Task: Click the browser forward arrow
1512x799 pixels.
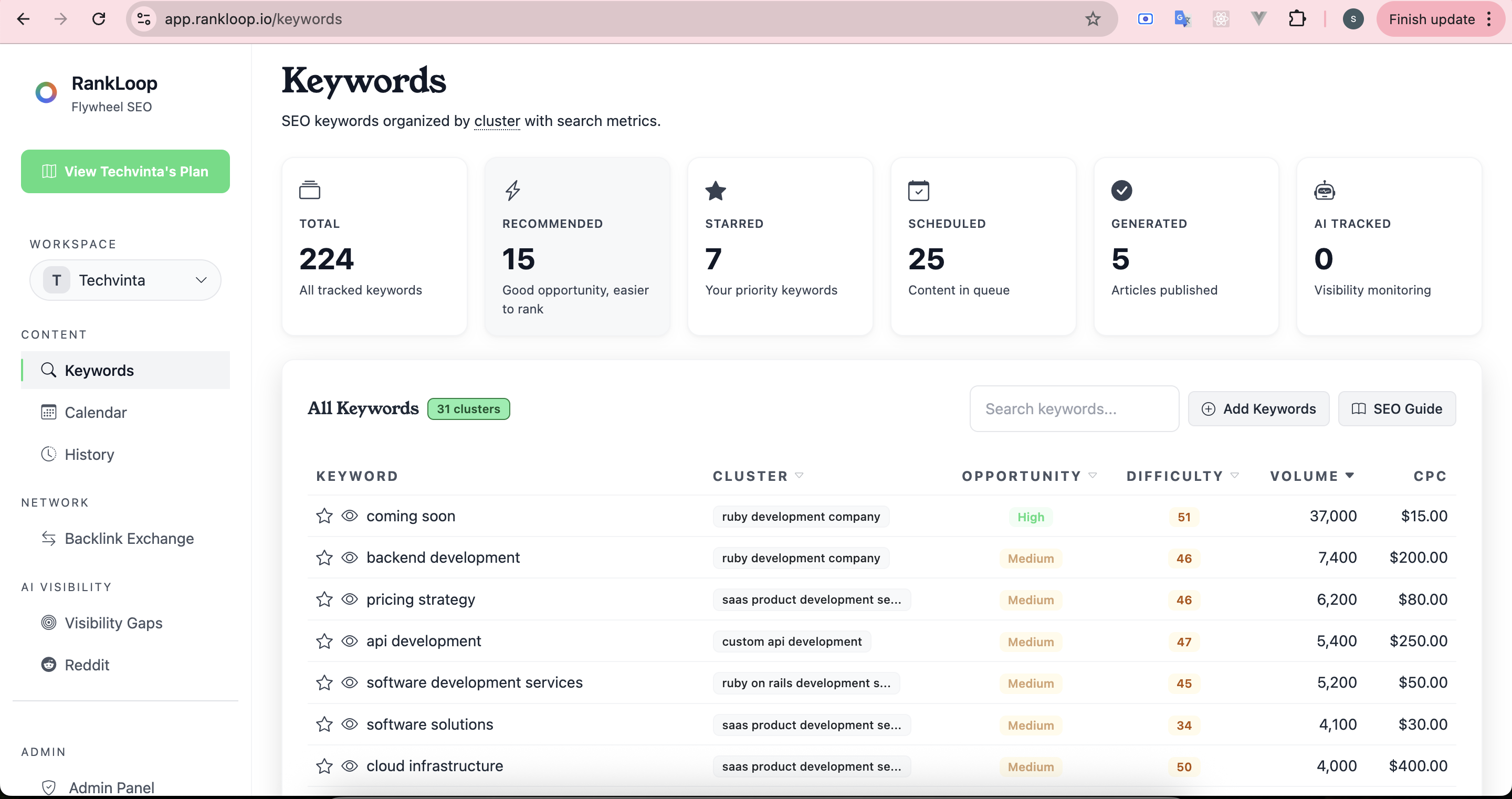Action: tap(60, 19)
